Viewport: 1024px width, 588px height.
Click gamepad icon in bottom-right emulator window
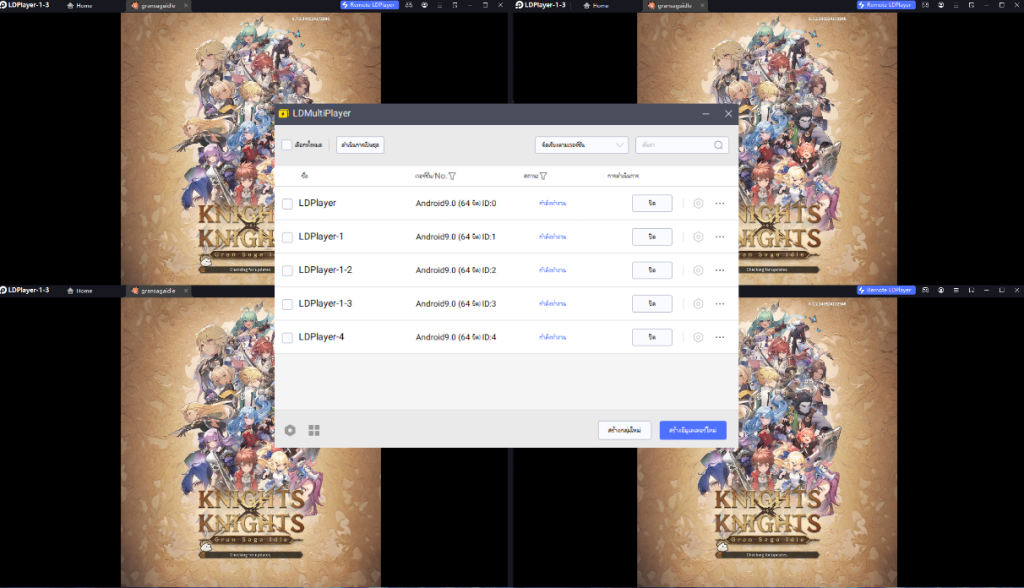[x=925, y=290]
